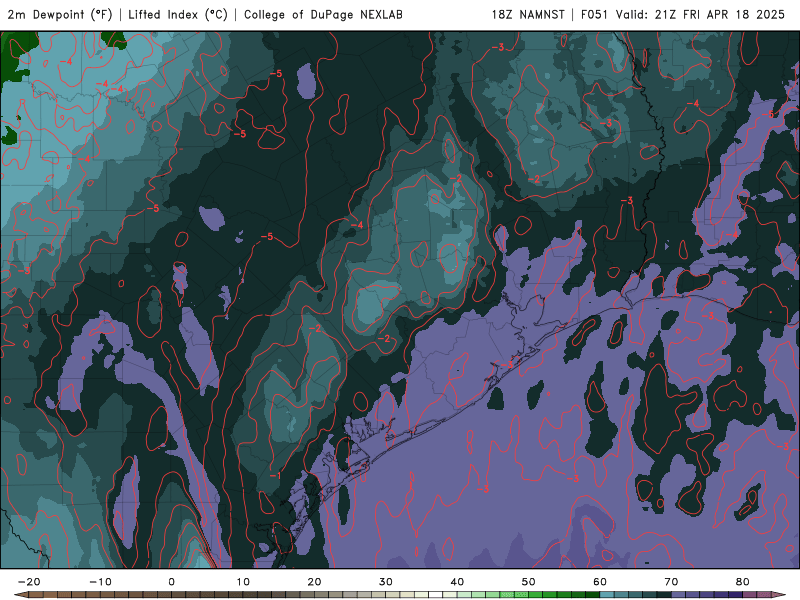Click the "40" color scale label
The height and width of the screenshot is (600, 800).
coord(457,582)
